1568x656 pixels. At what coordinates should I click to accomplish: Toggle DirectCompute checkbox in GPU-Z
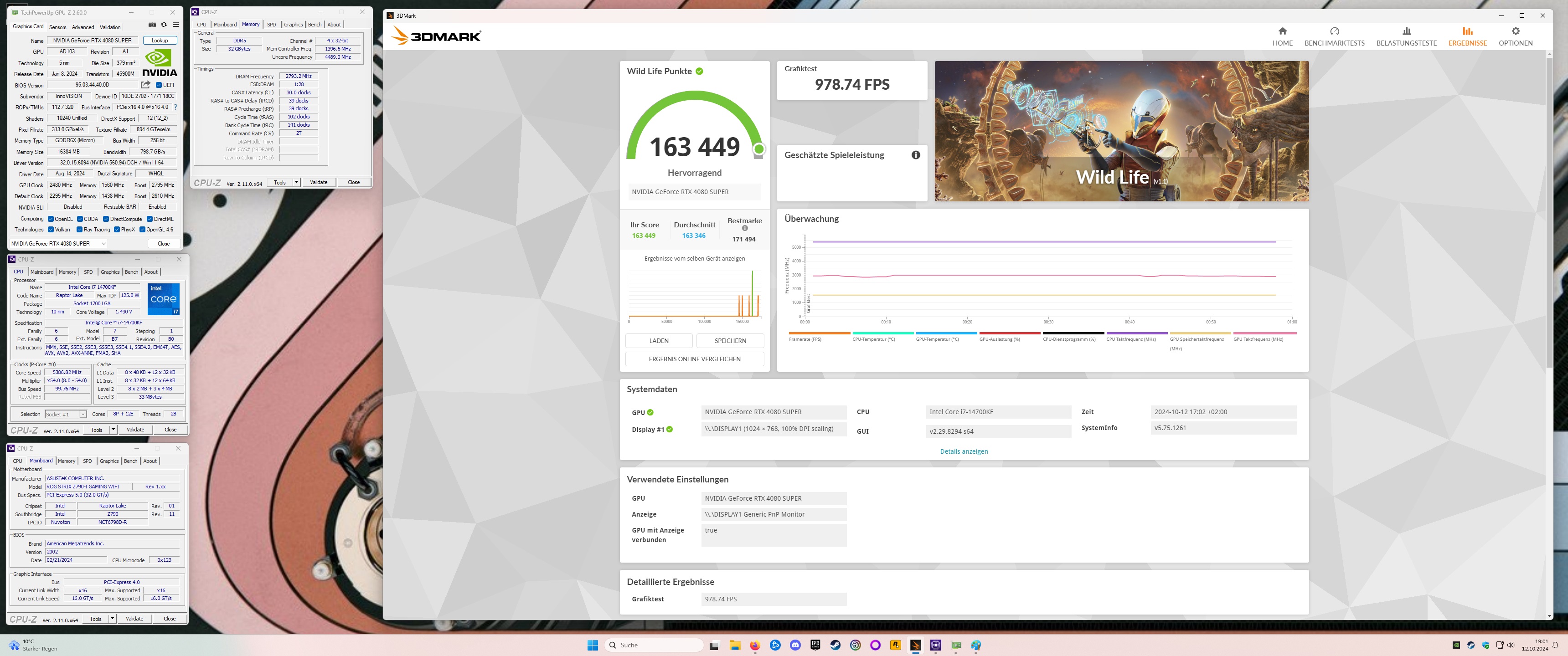coord(106,219)
